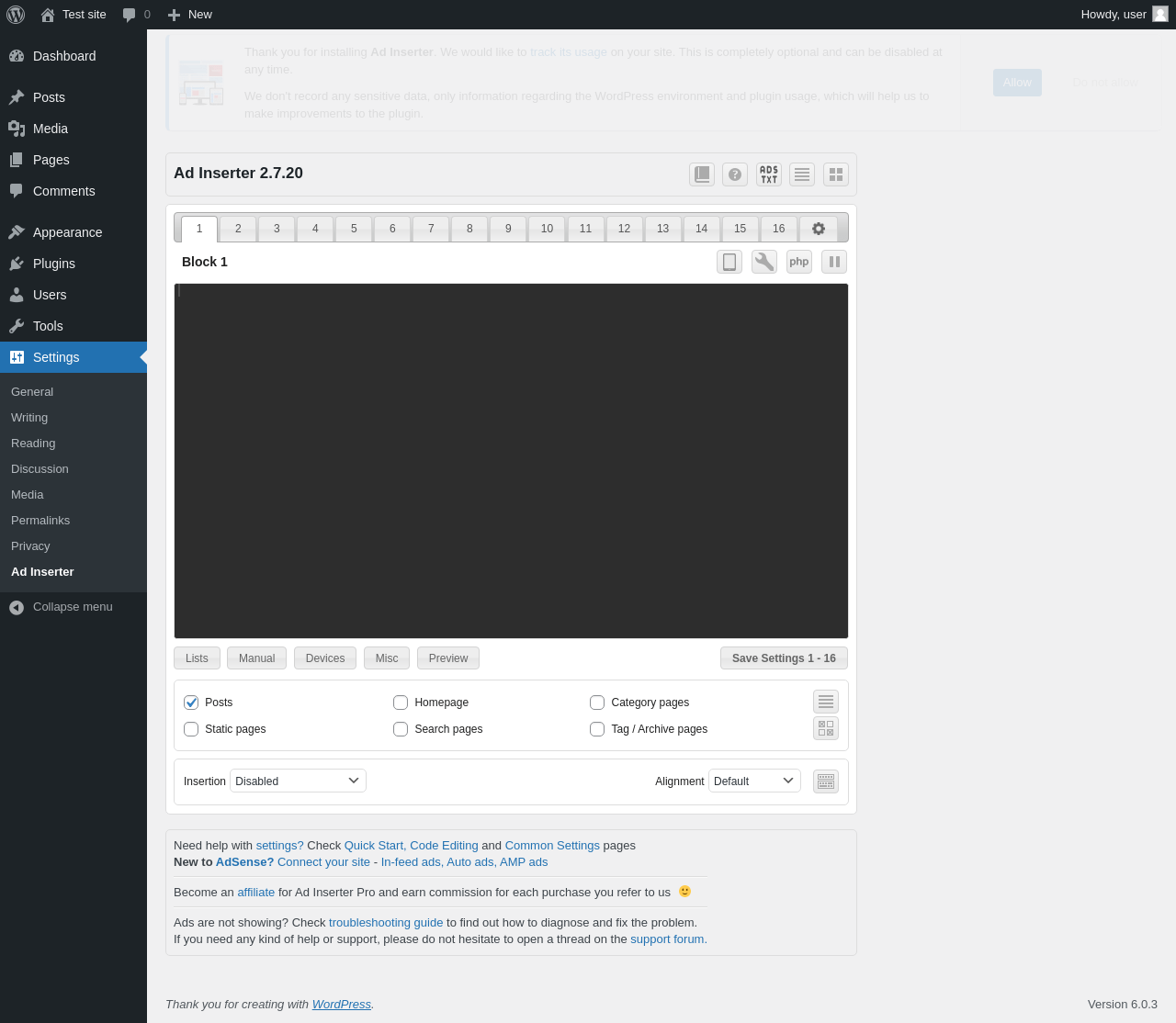Enable the Search pages checkbox

(x=401, y=729)
